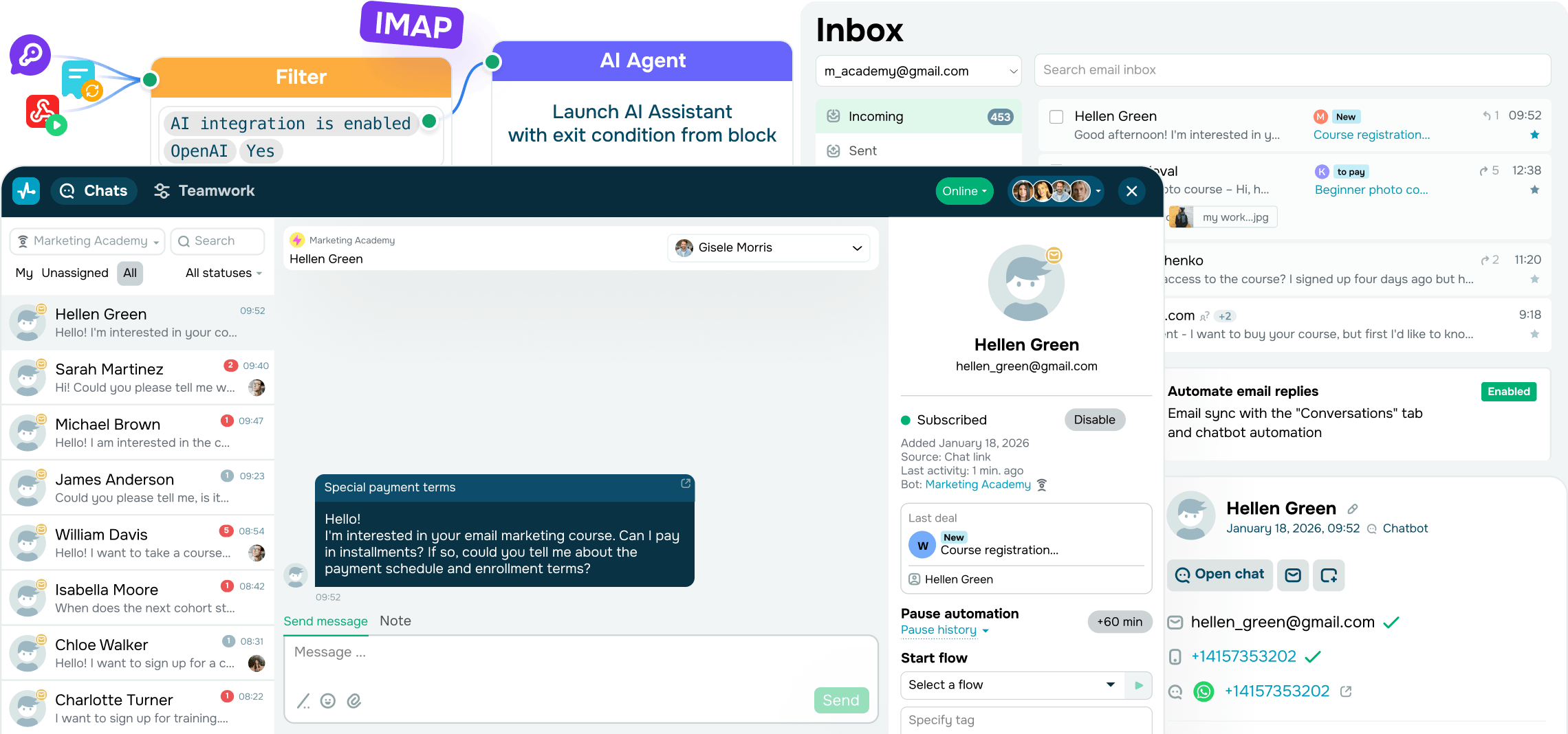
Task: Click the WhatsApp icon beside phone number
Action: (1204, 691)
